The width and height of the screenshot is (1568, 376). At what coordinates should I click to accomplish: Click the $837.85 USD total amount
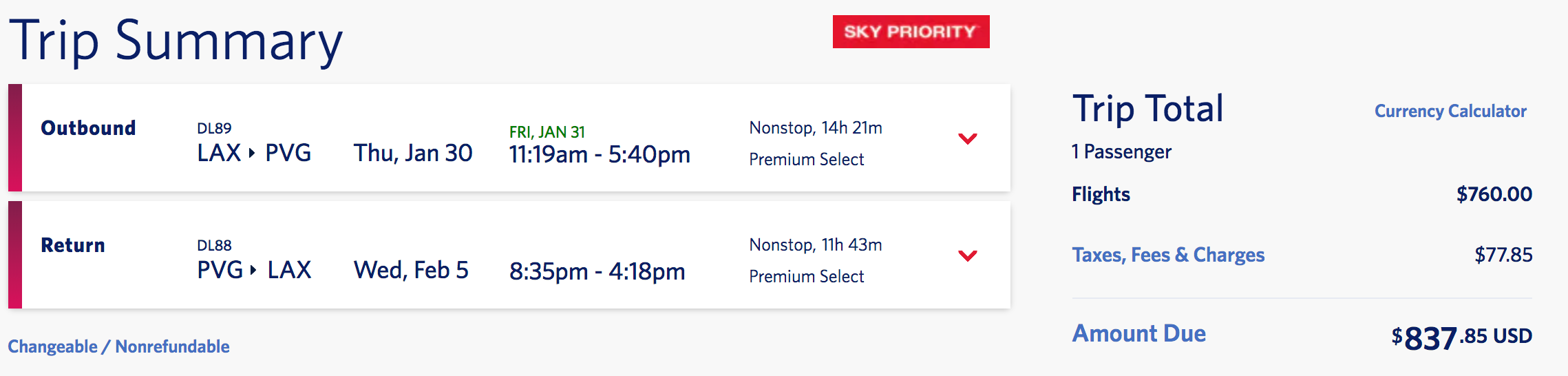coord(1461,337)
